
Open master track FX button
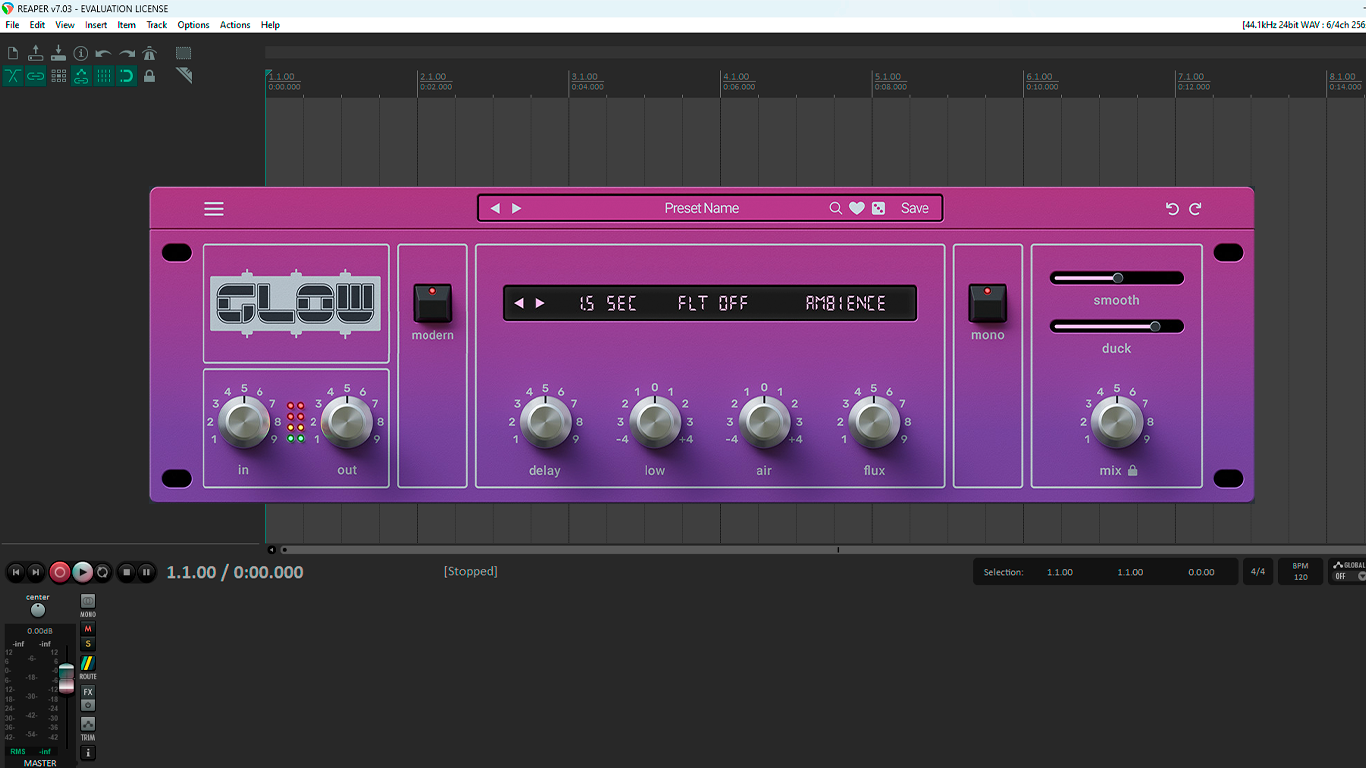(x=88, y=692)
